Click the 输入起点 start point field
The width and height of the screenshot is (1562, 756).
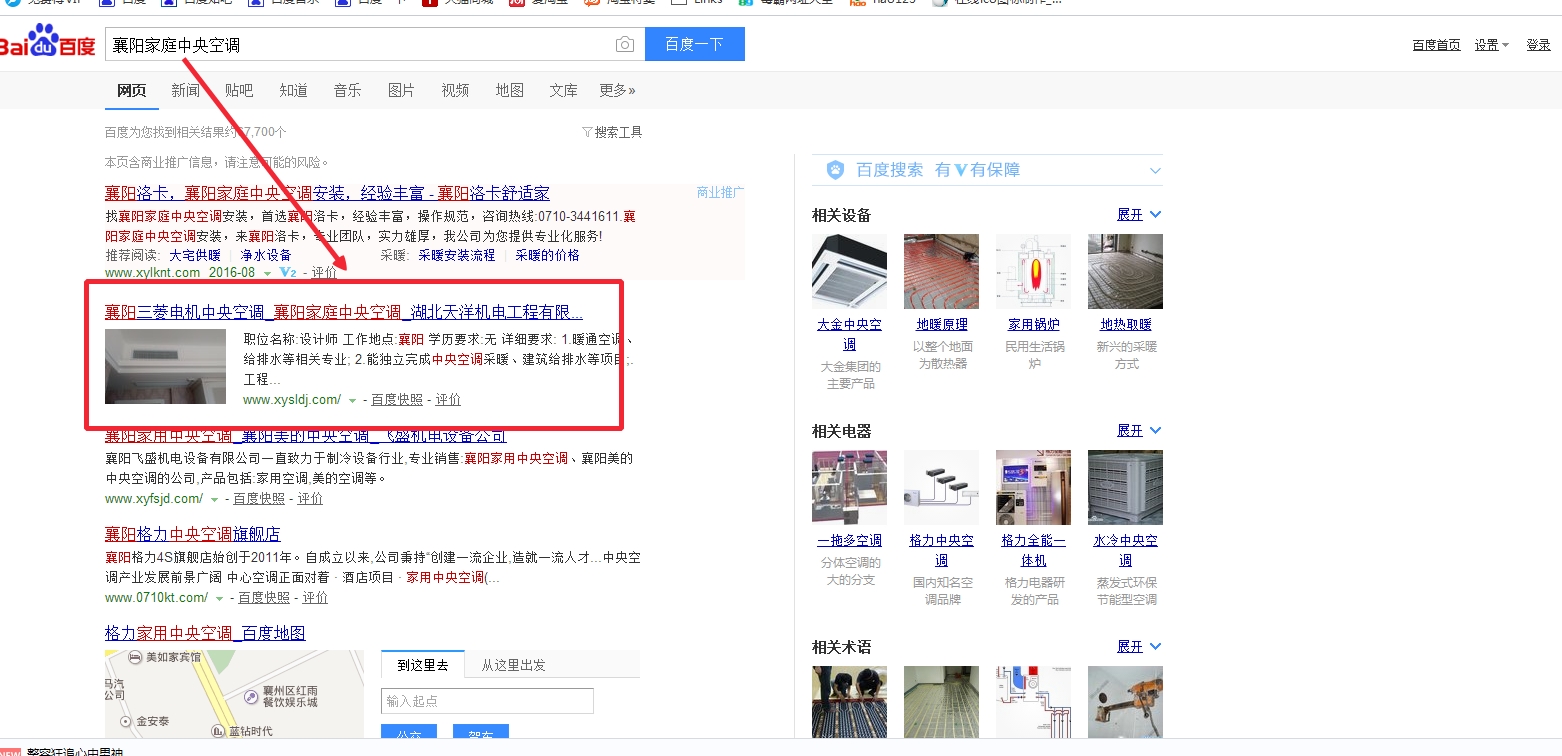[x=487, y=701]
